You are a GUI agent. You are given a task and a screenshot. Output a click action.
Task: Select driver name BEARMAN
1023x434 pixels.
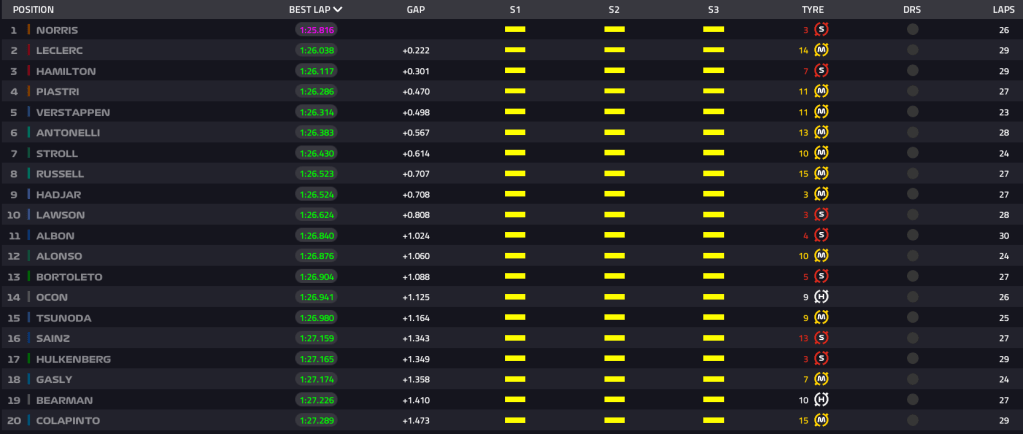point(64,400)
